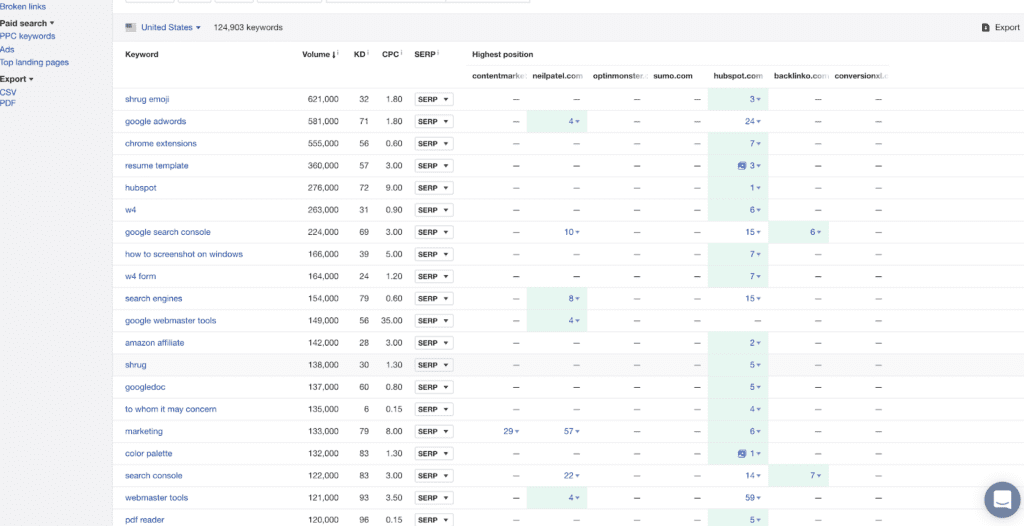This screenshot has height=526, width=1024.
Task: Click the SERP feature icon in color palette row
Action: pos(741,453)
